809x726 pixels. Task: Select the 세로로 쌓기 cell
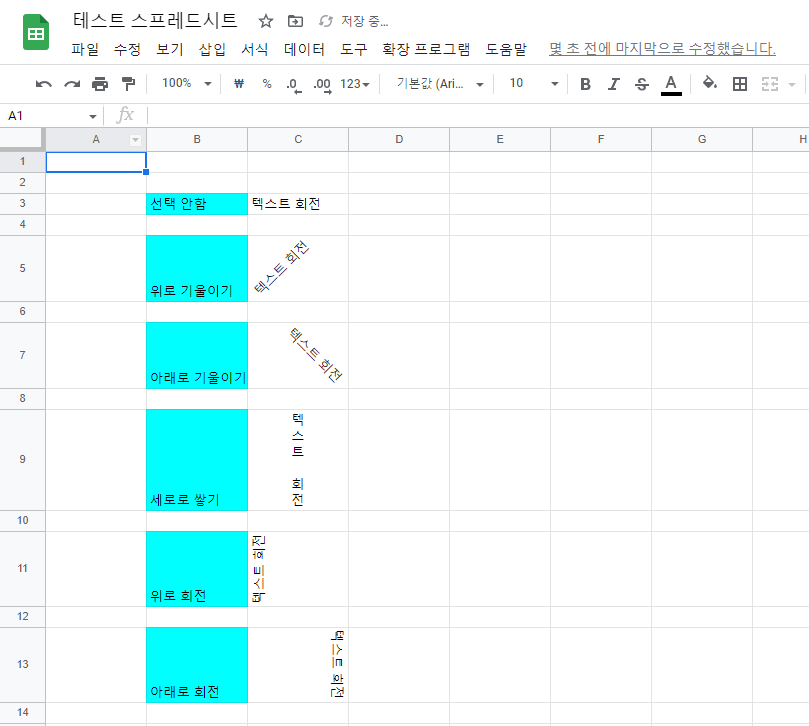pyautogui.click(x=197, y=460)
